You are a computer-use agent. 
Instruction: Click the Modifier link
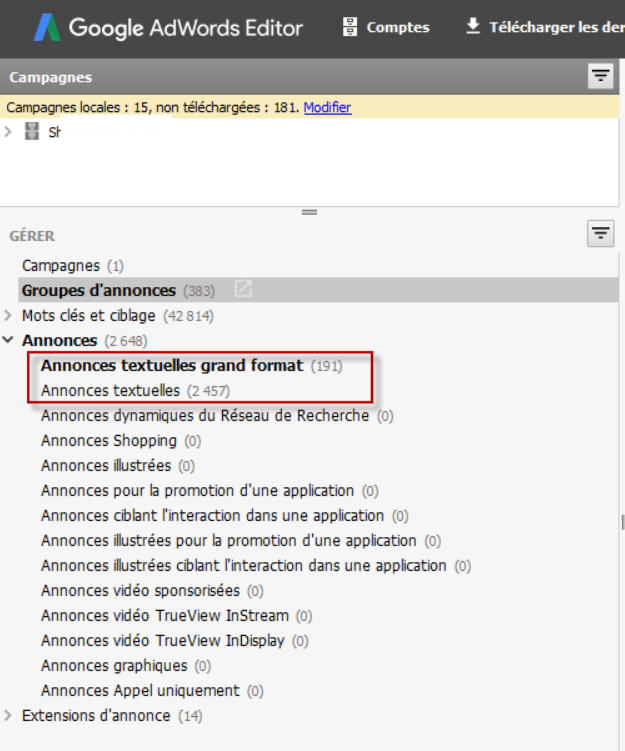[x=327, y=107]
